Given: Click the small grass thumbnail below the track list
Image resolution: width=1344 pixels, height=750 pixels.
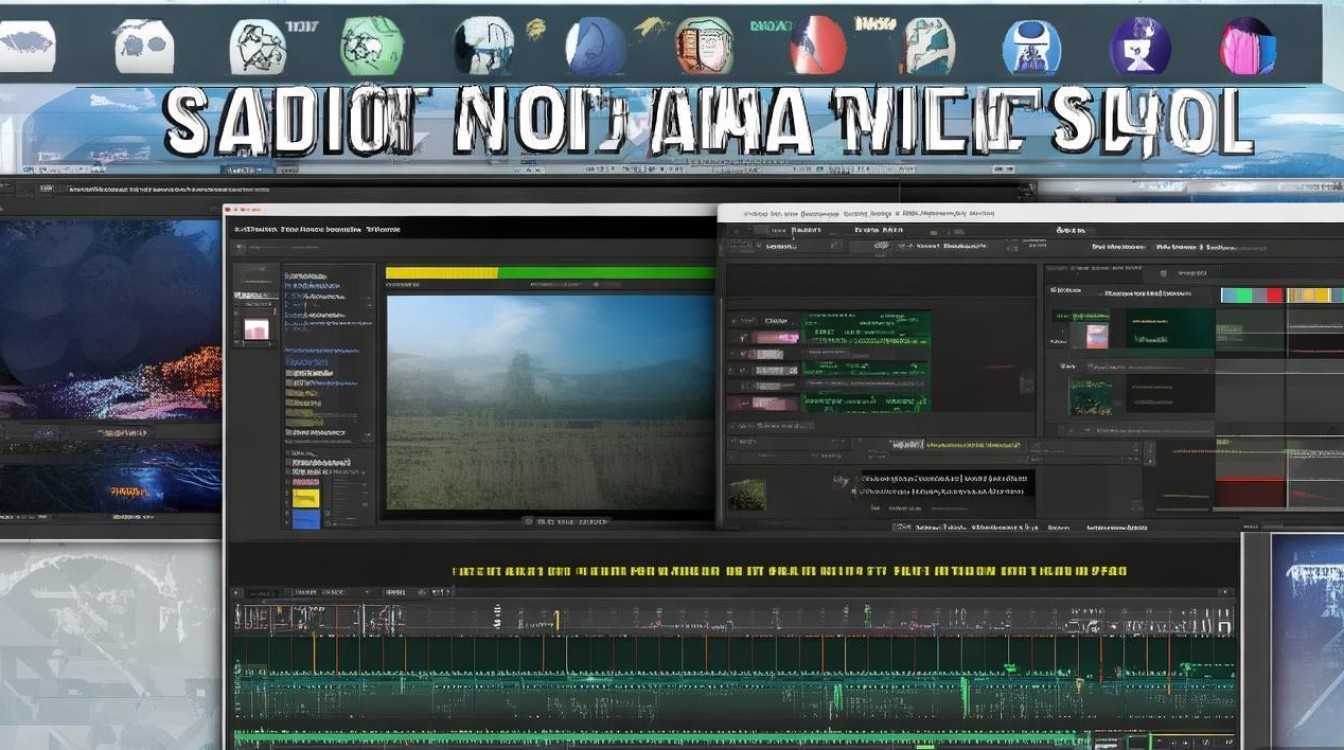Looking at the screenshot, I should click(x=746, y=494).
